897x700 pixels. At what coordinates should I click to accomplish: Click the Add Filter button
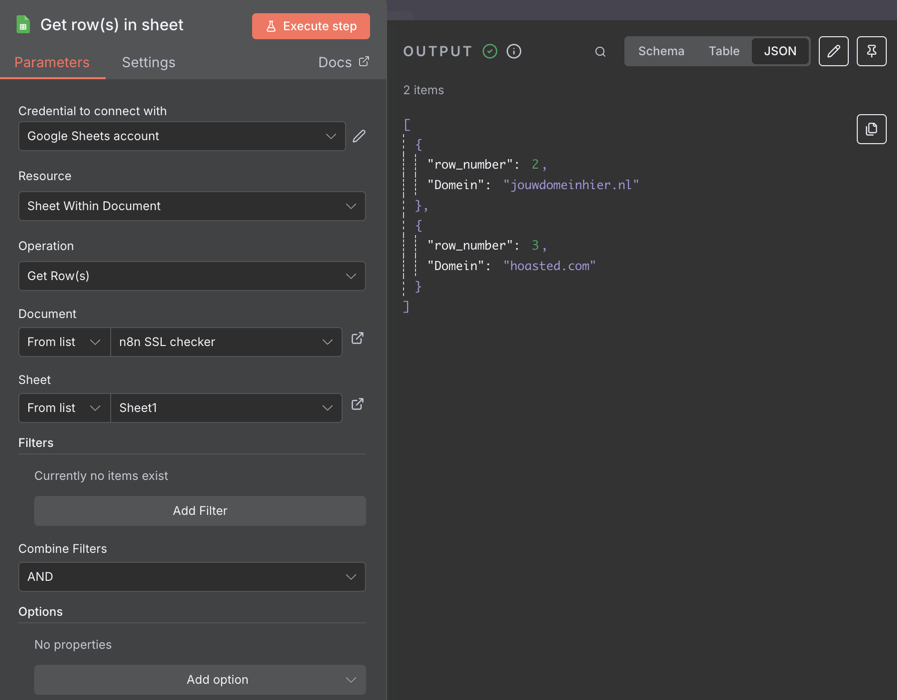tap(200, 511)
